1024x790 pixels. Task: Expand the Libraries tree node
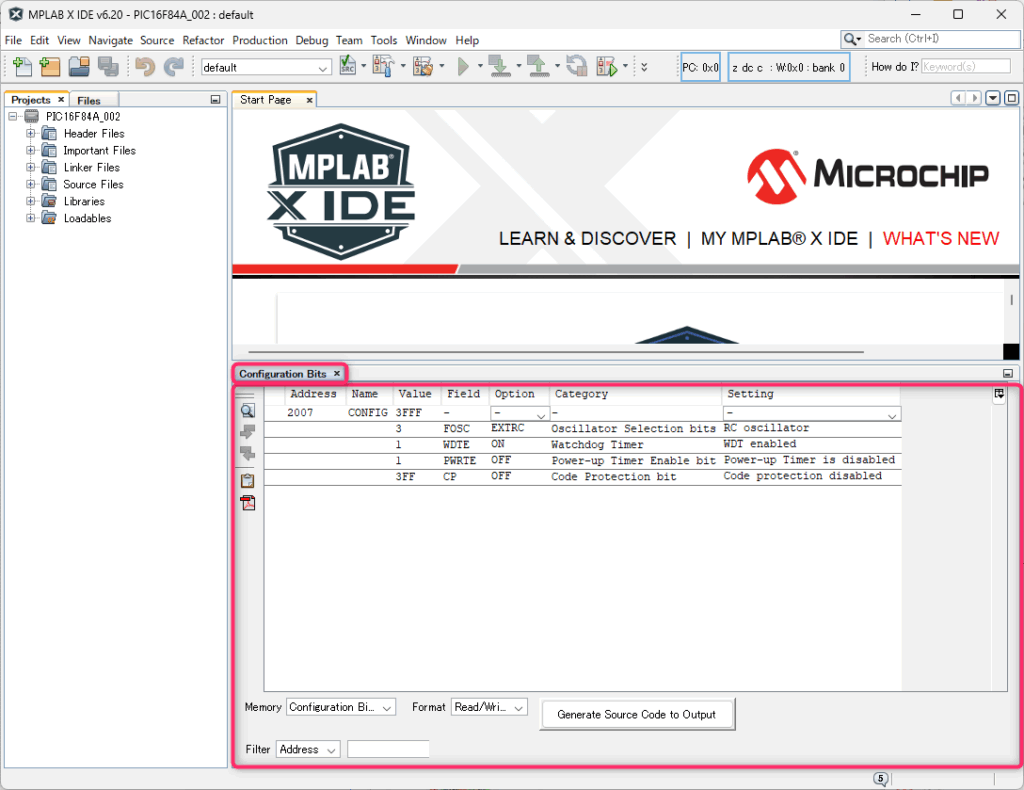click(x=31, y=201)
